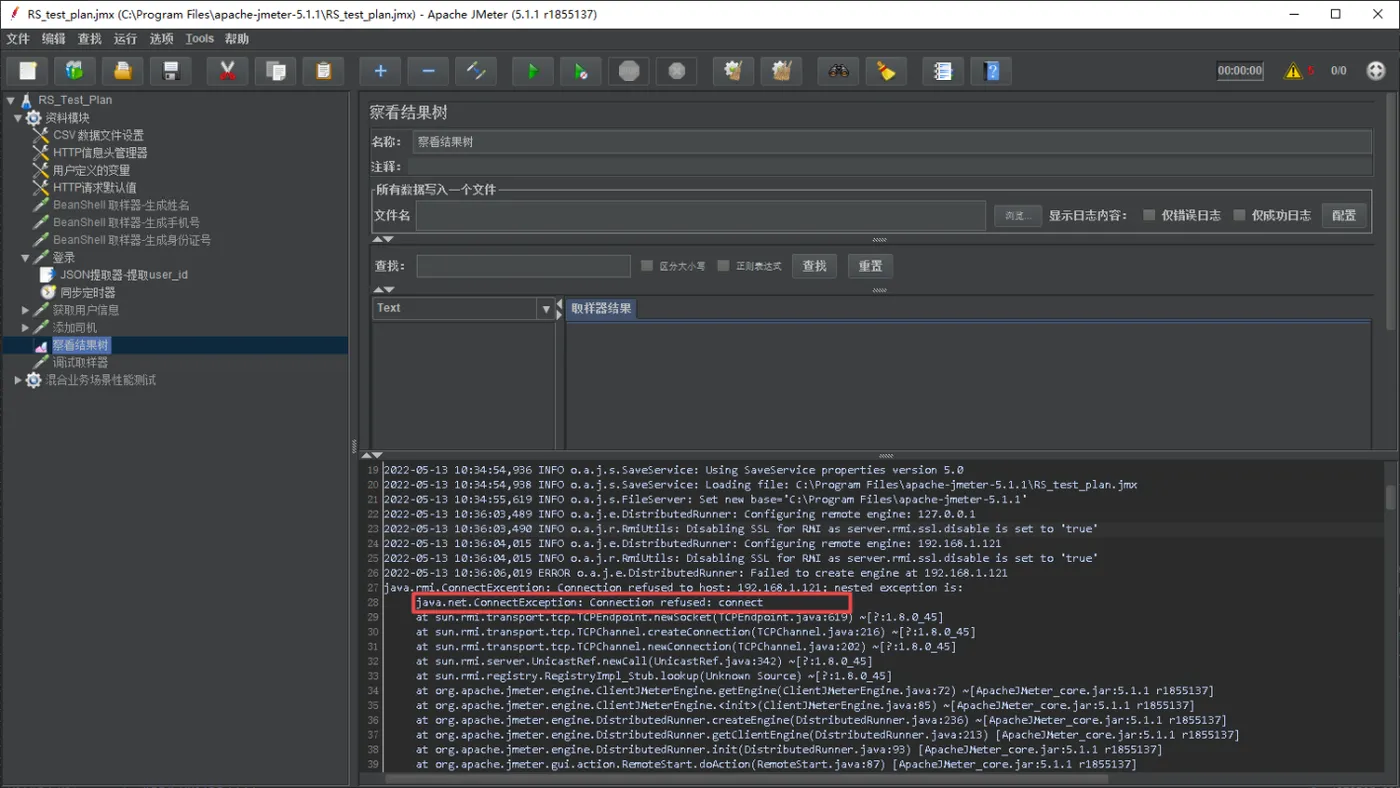Open the Text renderer dropdown

545,309
